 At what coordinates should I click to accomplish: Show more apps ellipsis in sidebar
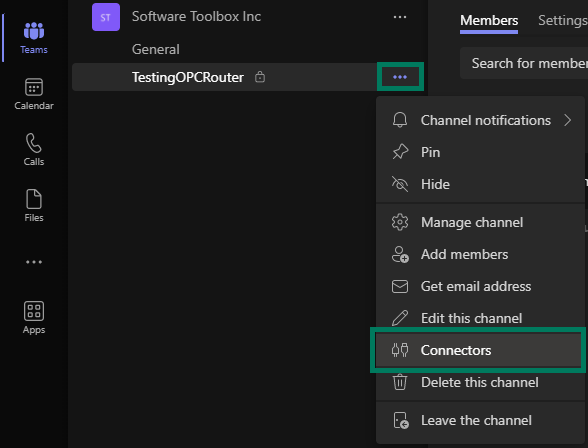click(x=34, y=262)
